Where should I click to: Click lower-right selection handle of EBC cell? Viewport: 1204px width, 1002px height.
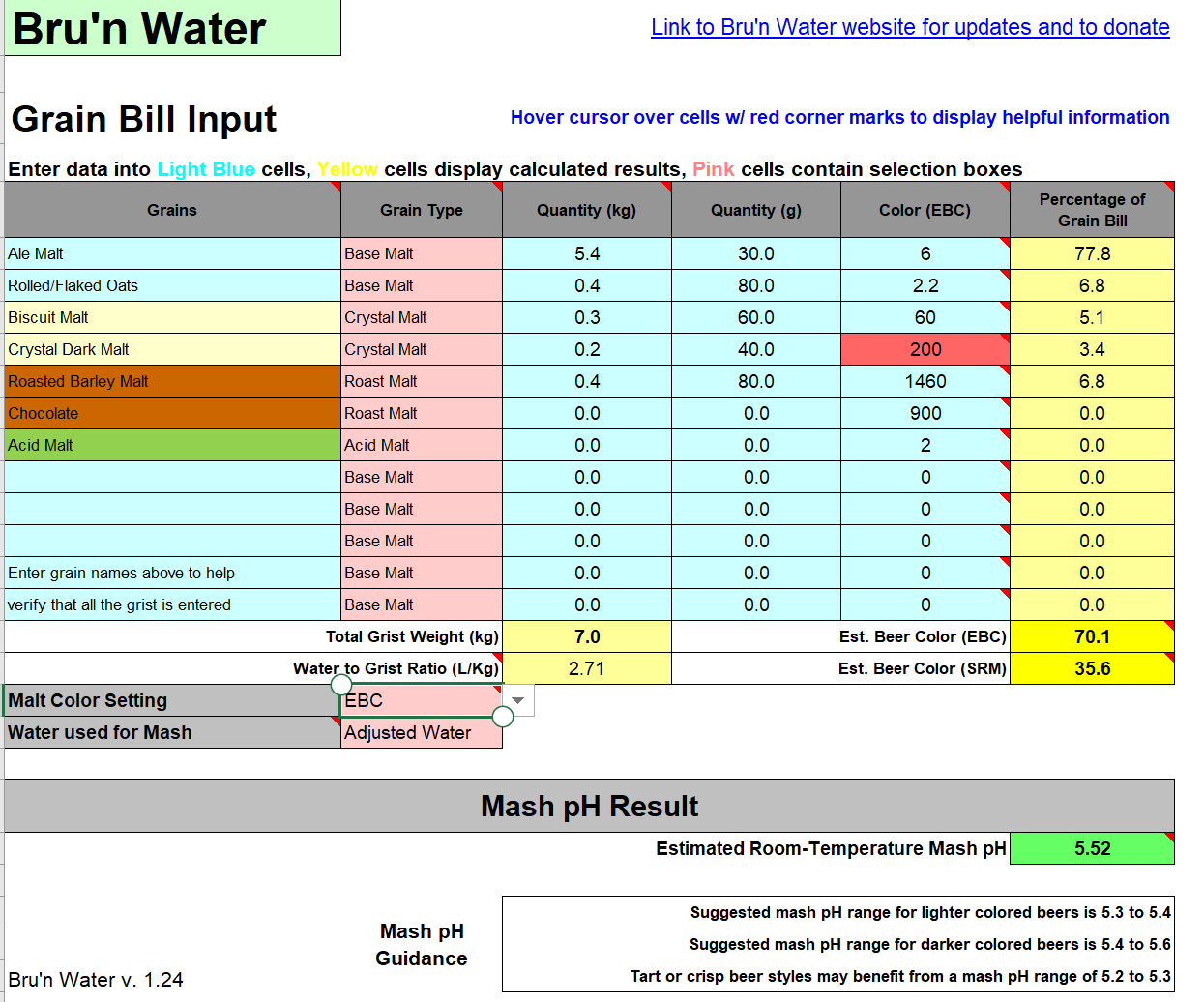click(x=503, y=717)
